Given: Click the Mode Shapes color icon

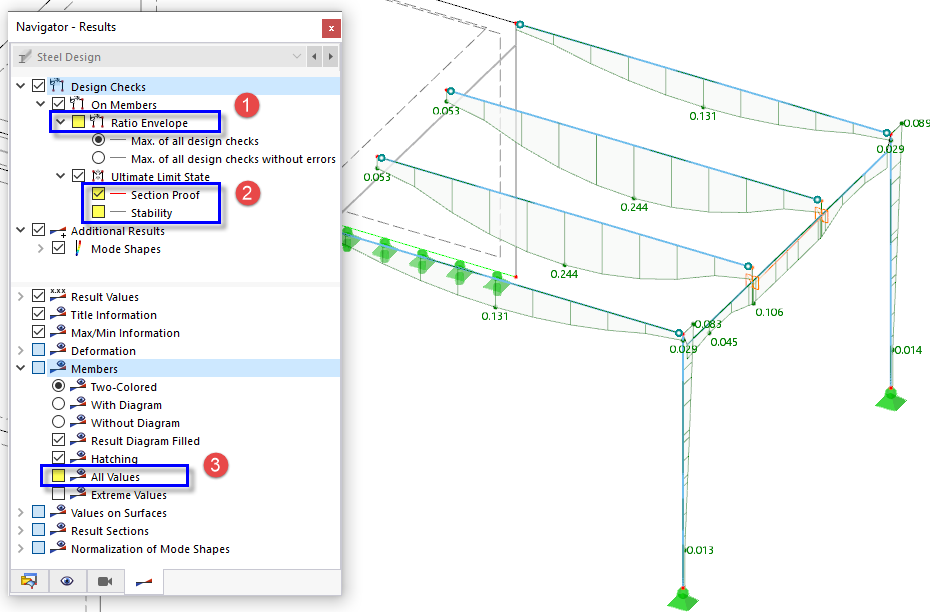Looking at the screenshot, I should coord(78,248).
